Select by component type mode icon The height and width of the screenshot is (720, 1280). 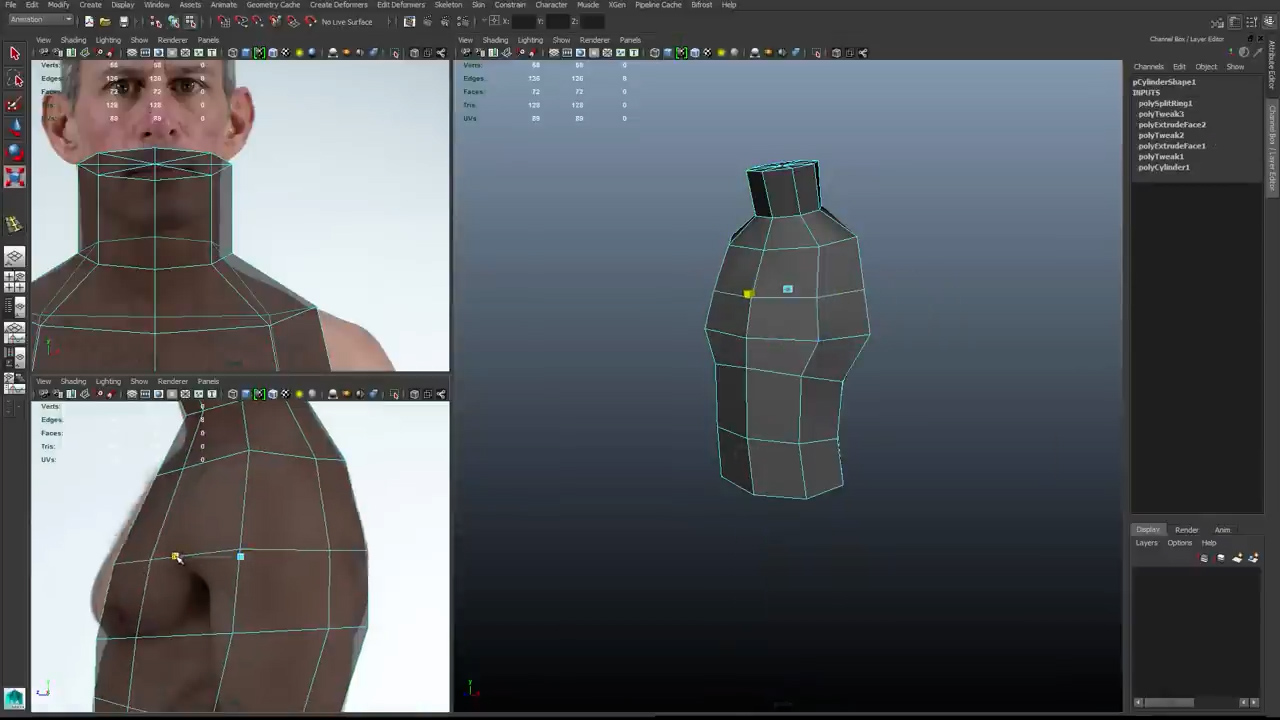point(190,21)
